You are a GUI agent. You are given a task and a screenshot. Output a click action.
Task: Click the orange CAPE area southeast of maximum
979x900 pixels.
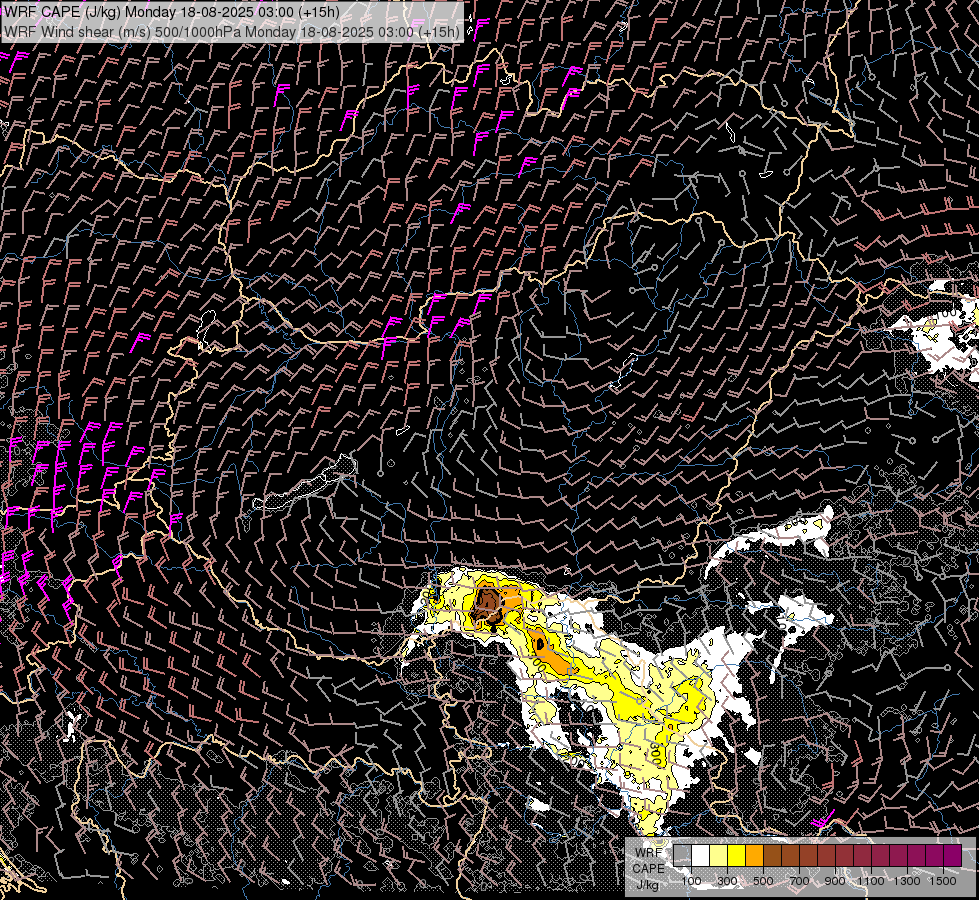click(x=551, y=656)
